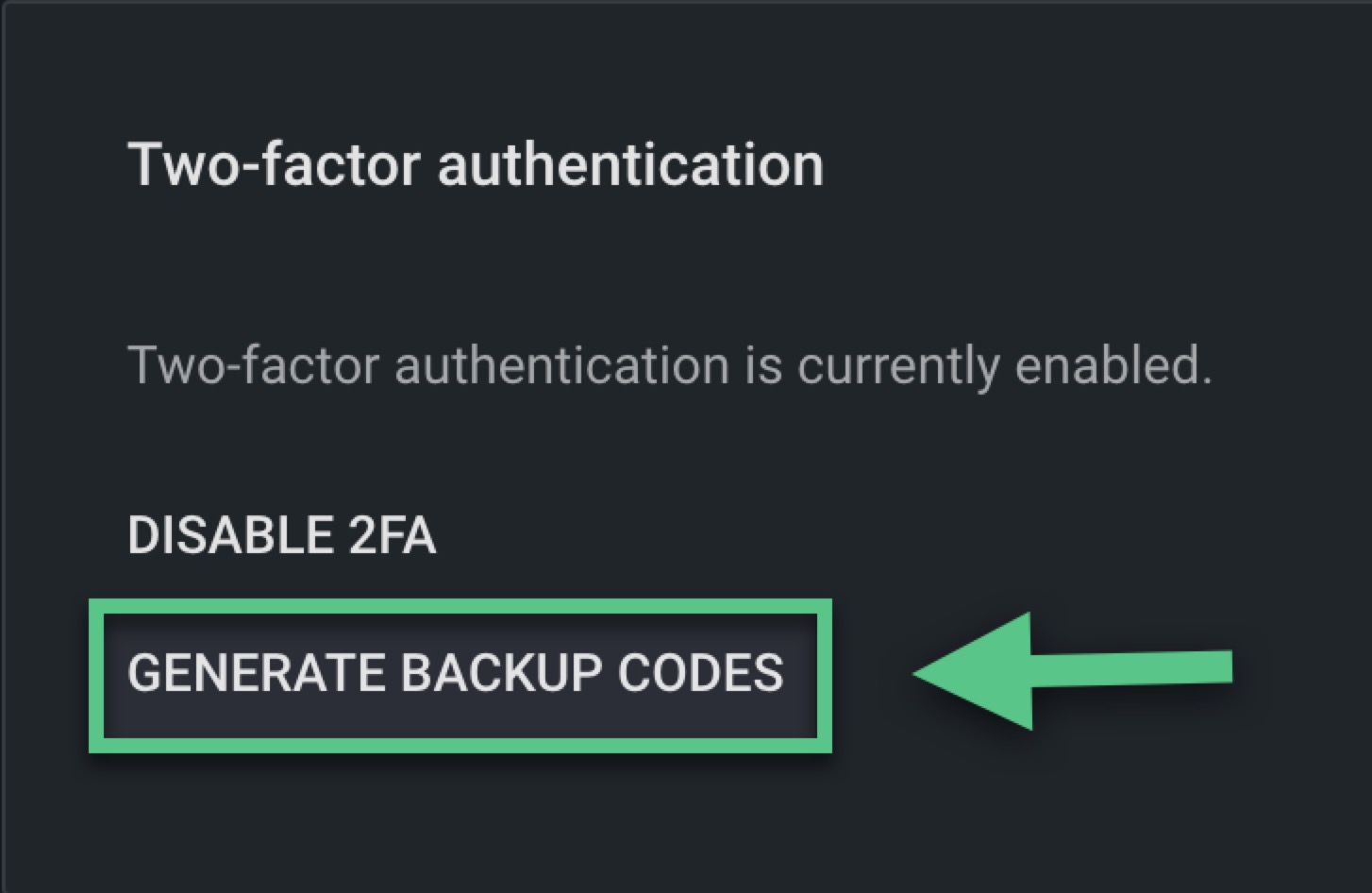The width and height of the screenshot is (1372, 893).
Task: Click the green highlight border's top edge
Action: pyautogui.click(x=460, y=606)
